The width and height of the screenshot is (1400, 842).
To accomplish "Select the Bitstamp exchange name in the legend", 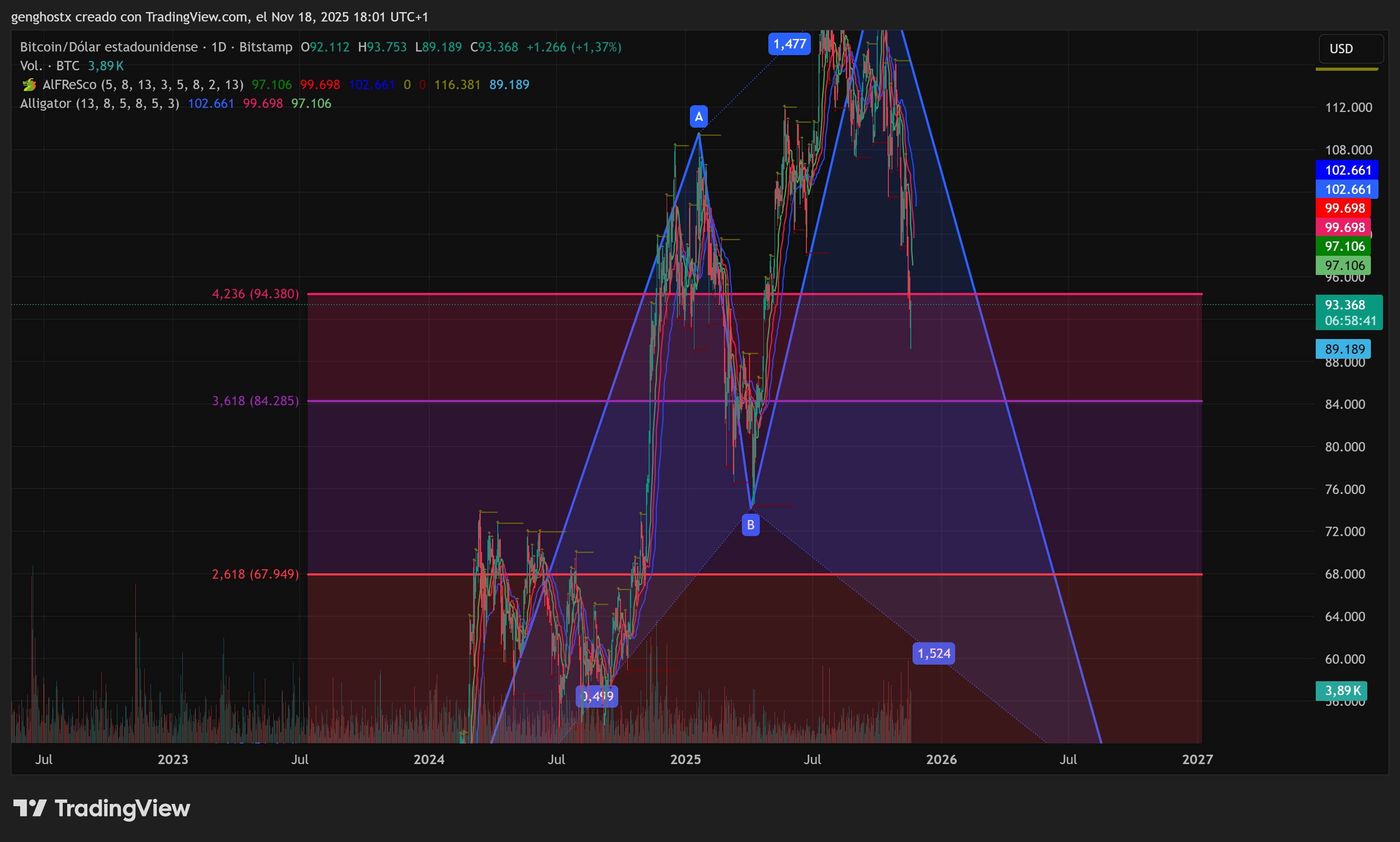I will pyautogui.click(x=267, y=47).
